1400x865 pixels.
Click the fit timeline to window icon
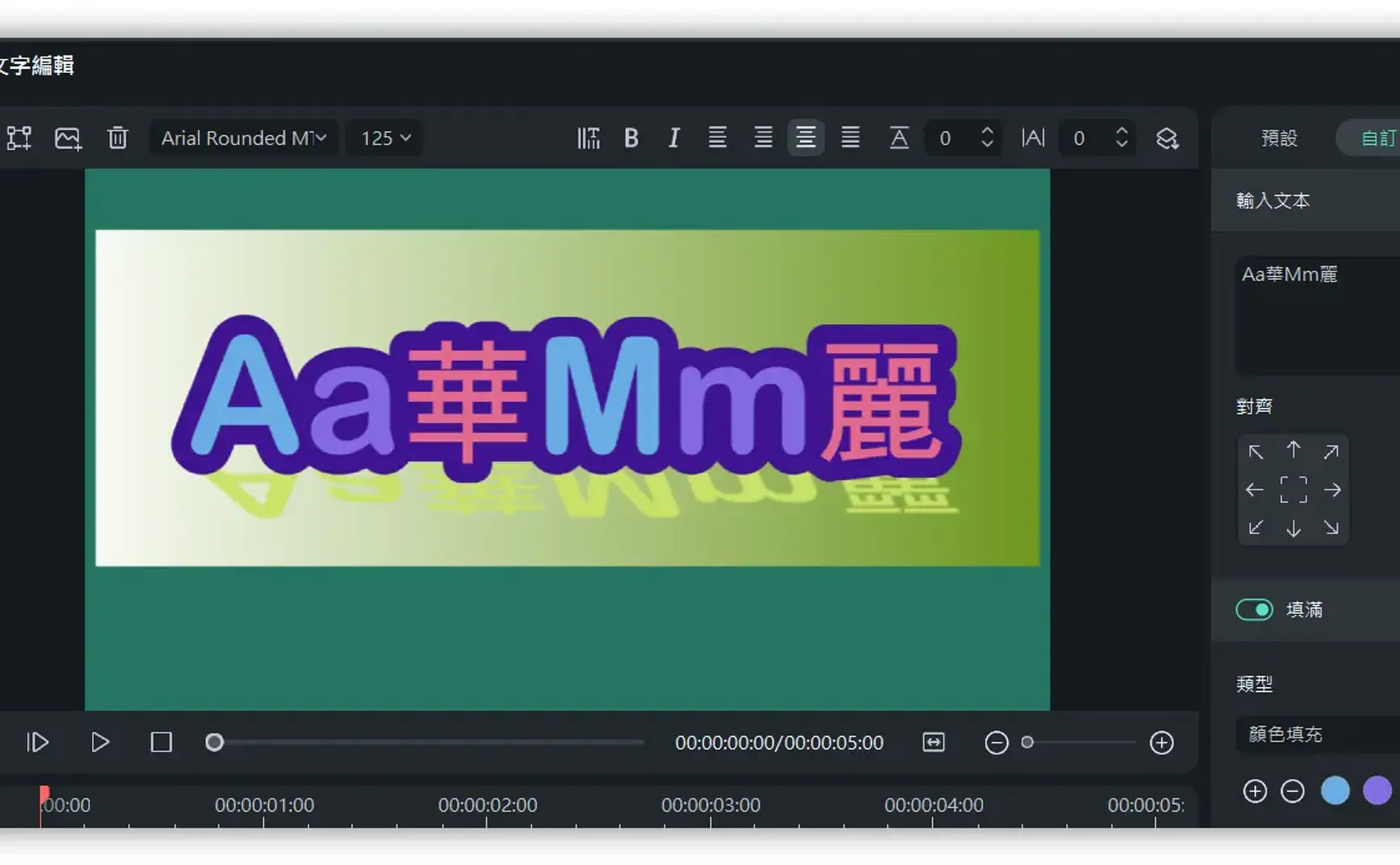click(933, 742)
